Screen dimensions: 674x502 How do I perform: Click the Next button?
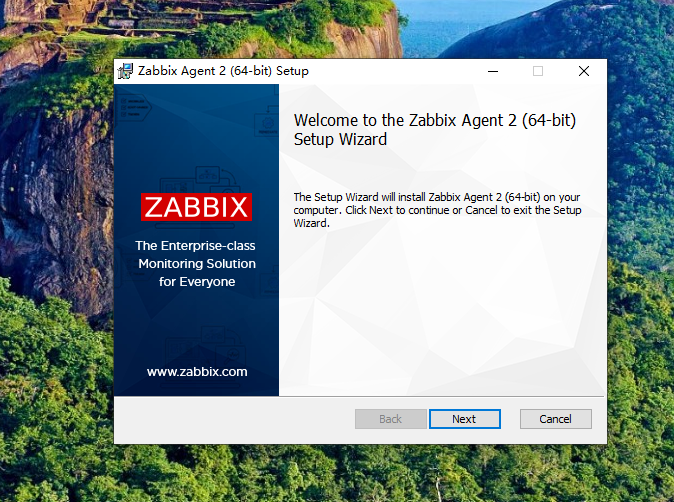point(465,419)
